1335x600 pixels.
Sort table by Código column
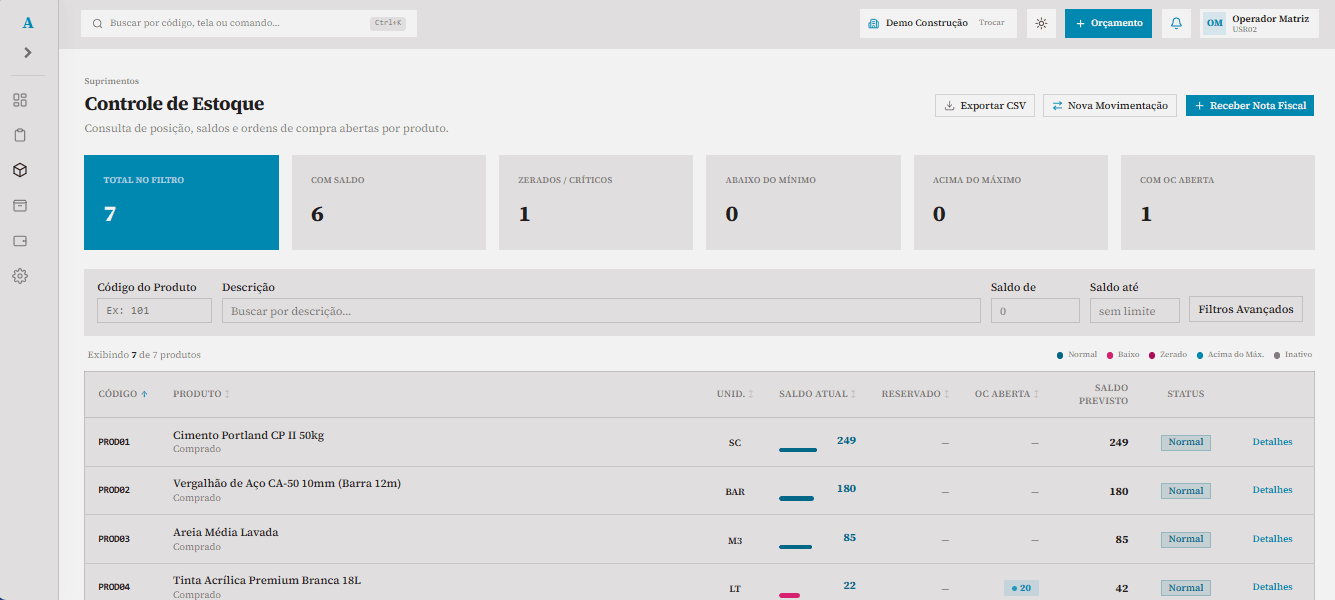pyautogui.click(x=123, y=394)
